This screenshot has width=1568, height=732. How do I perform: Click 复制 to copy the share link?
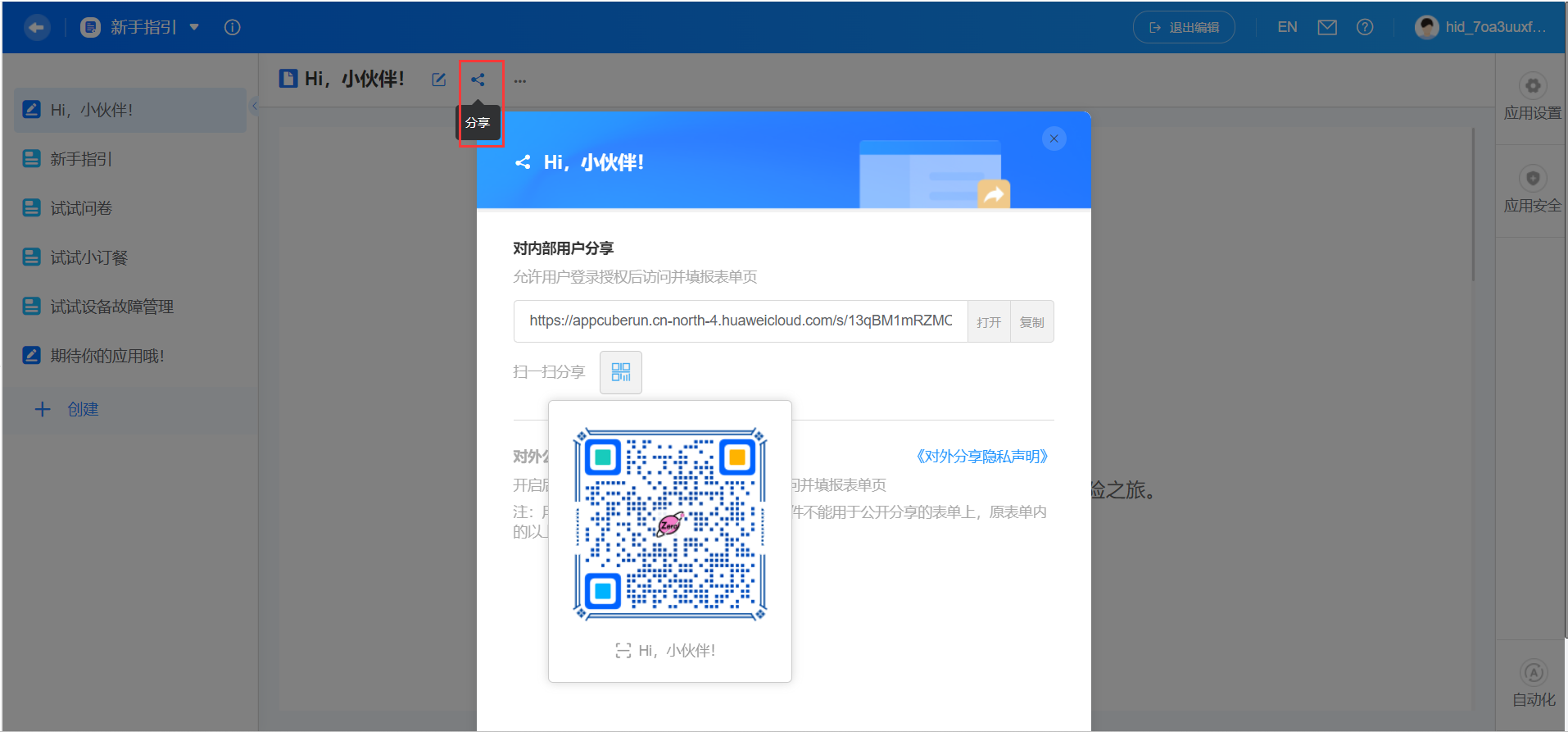(x=1032, y=321)
